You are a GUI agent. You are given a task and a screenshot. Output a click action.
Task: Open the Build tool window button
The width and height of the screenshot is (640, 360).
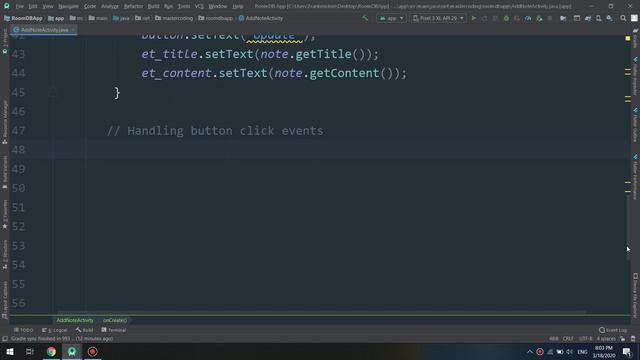click(84, 330)
